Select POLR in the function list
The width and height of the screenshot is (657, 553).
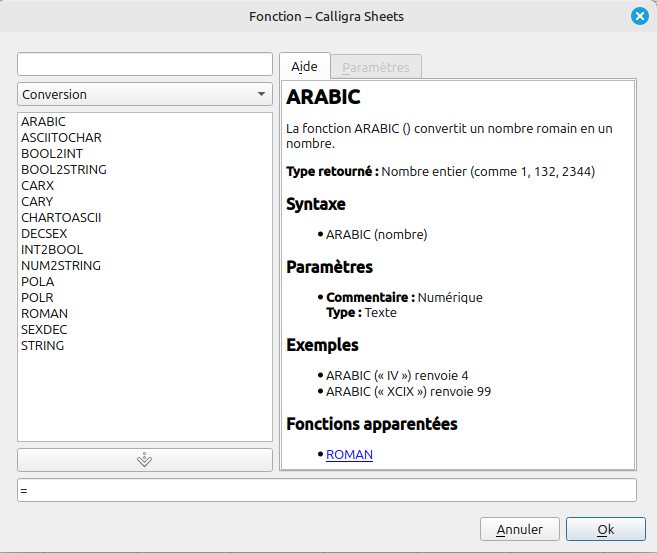(145, 297)
